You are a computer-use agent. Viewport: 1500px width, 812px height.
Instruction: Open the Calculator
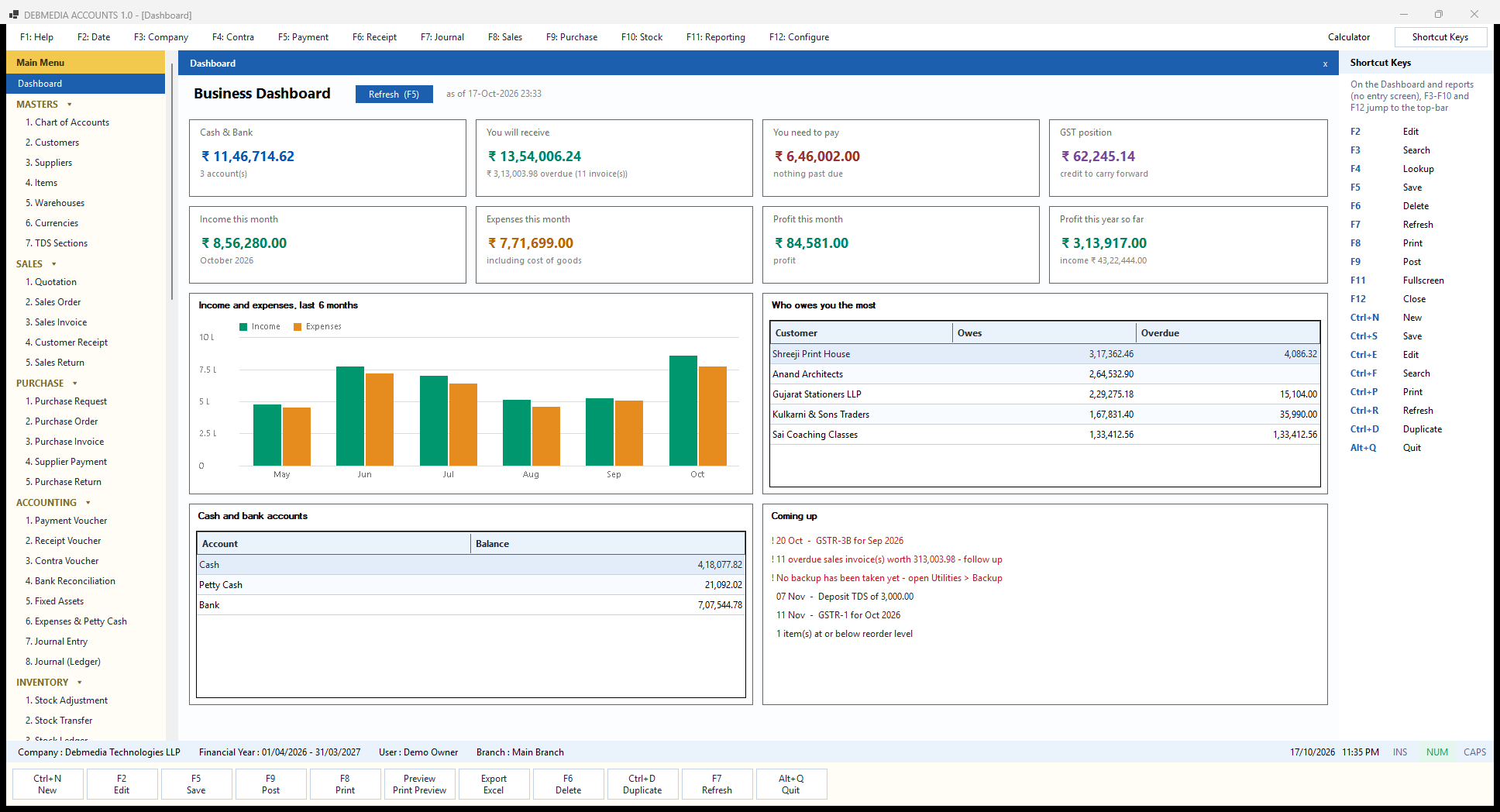pos(1349,37)
